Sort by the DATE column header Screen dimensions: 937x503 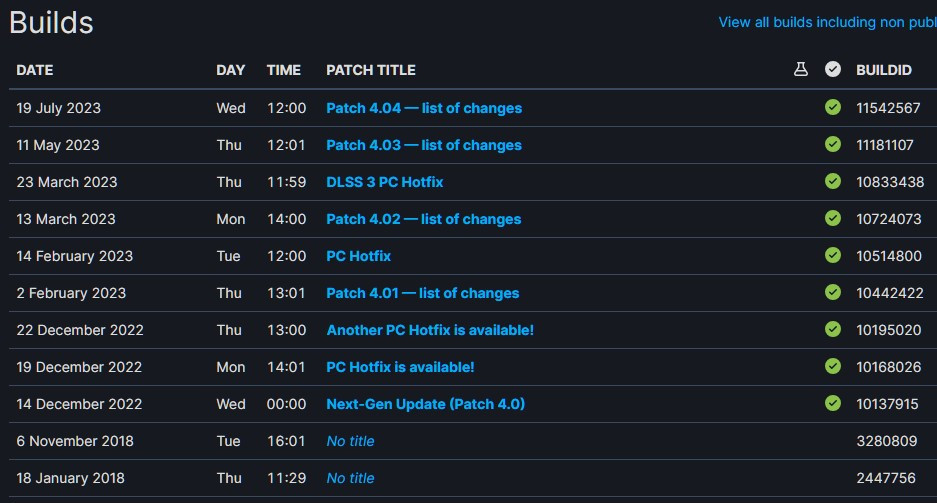tap(35, 70)
